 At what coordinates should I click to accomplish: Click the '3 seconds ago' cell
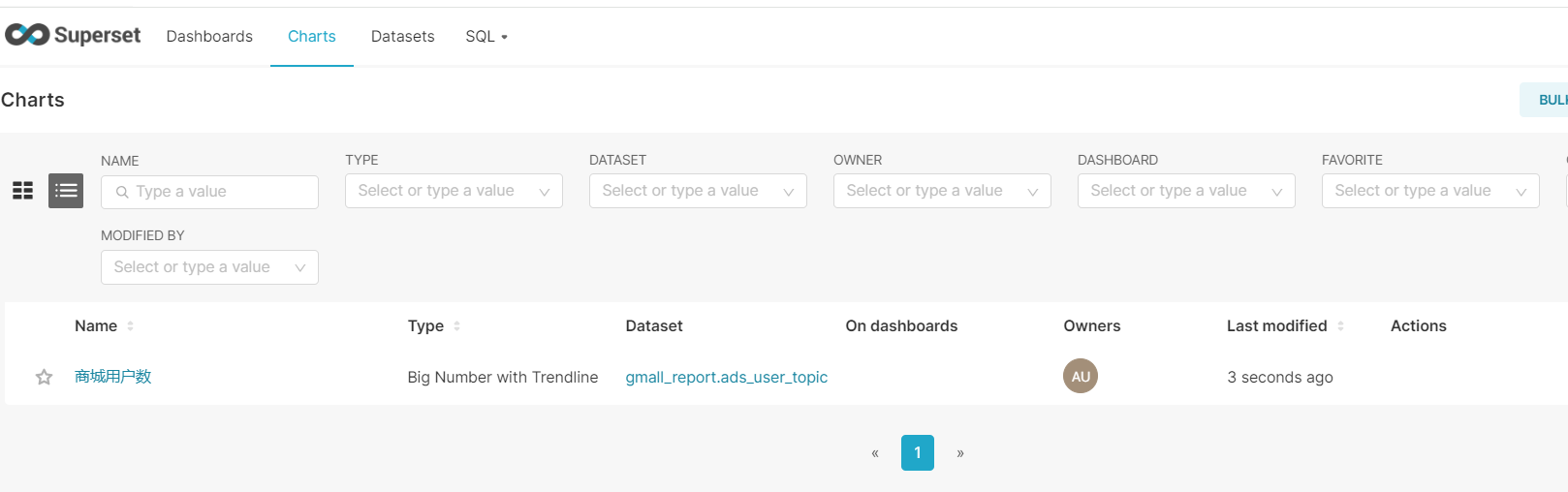click(x=1280, y=377)
